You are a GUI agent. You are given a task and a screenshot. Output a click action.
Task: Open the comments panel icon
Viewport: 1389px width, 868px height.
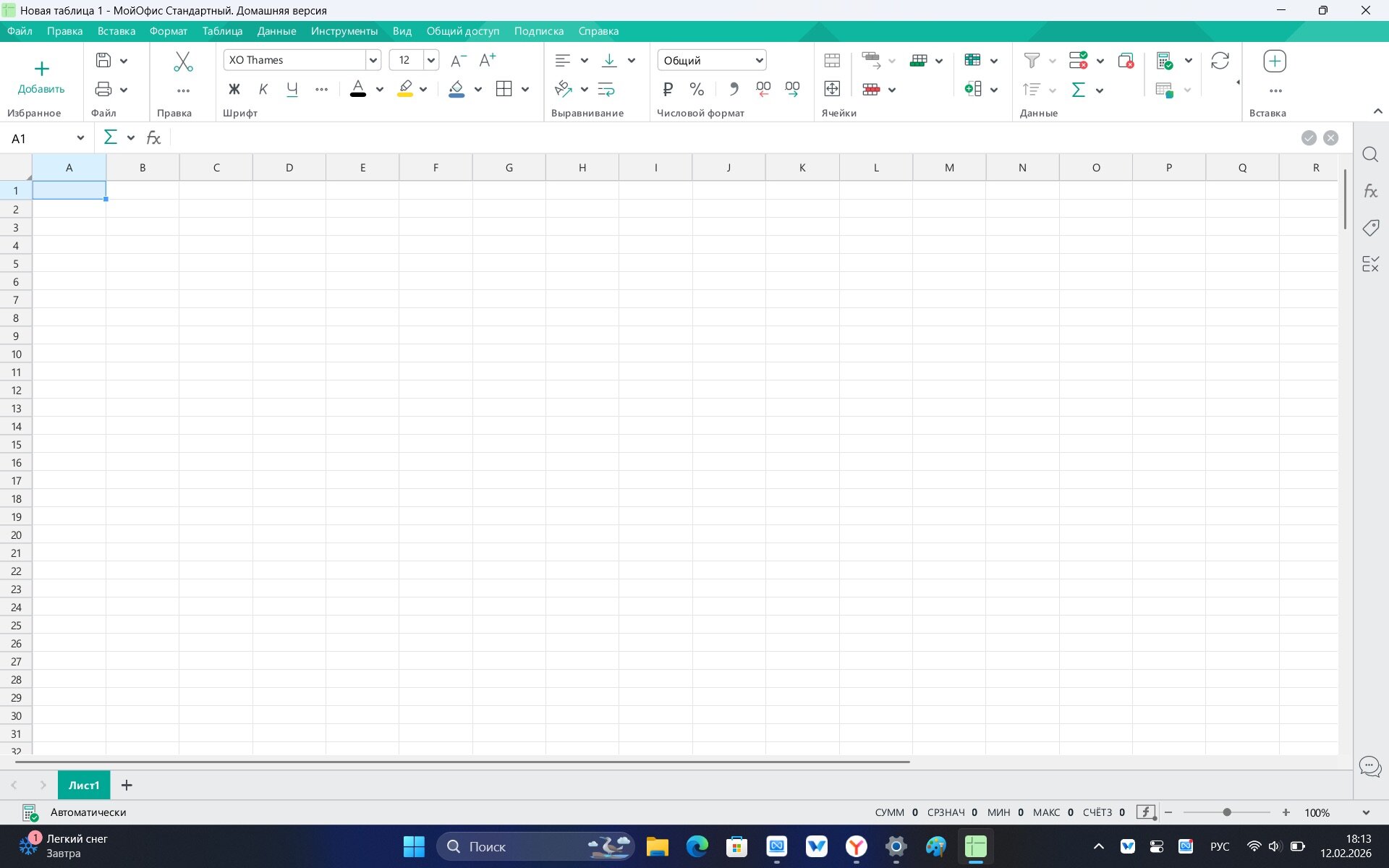[1370, 766]
